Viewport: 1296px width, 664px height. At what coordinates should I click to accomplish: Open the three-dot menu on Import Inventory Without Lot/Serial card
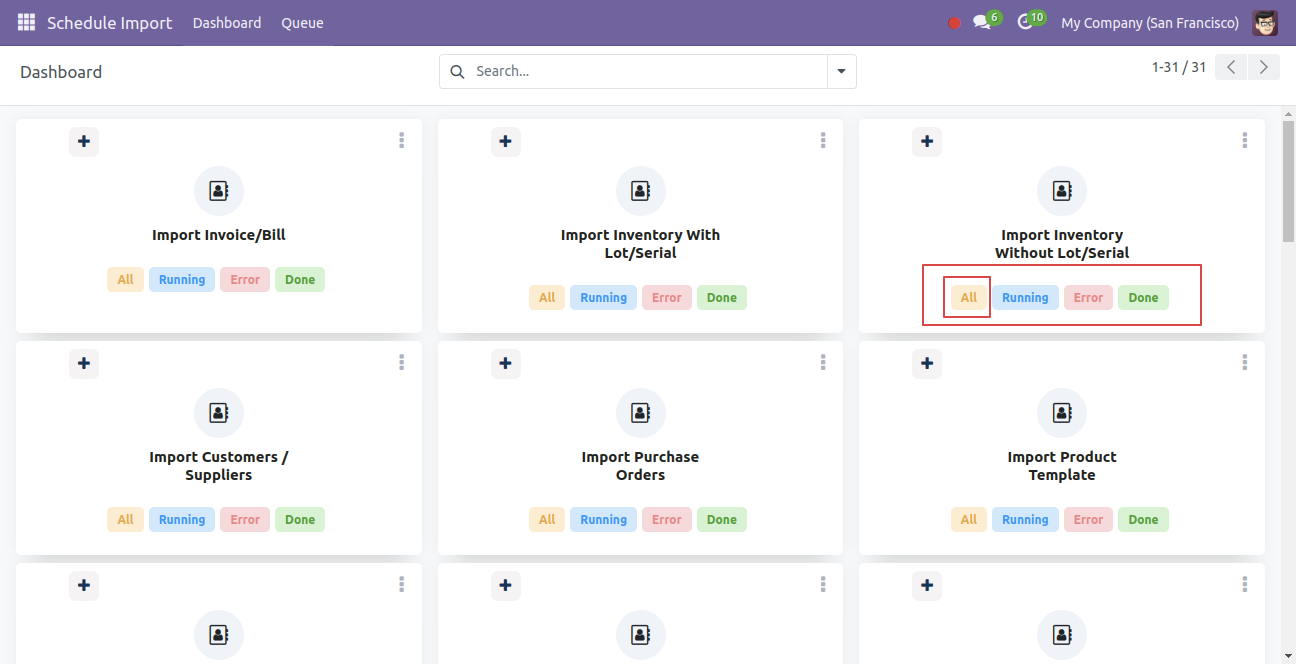coord(1245,140)
